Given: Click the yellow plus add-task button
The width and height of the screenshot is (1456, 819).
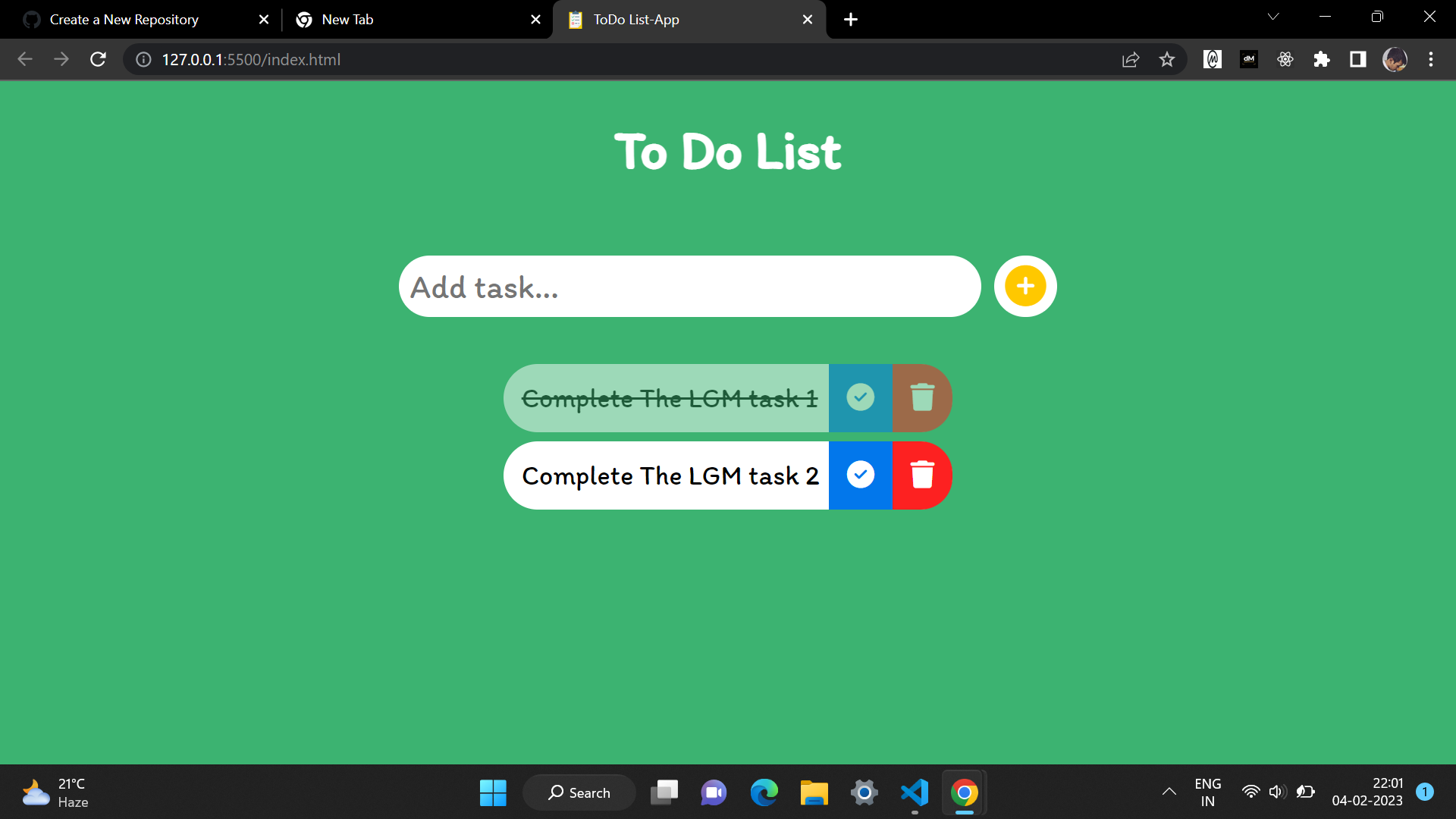Looking at the screenshot, I should [1025, 286].
